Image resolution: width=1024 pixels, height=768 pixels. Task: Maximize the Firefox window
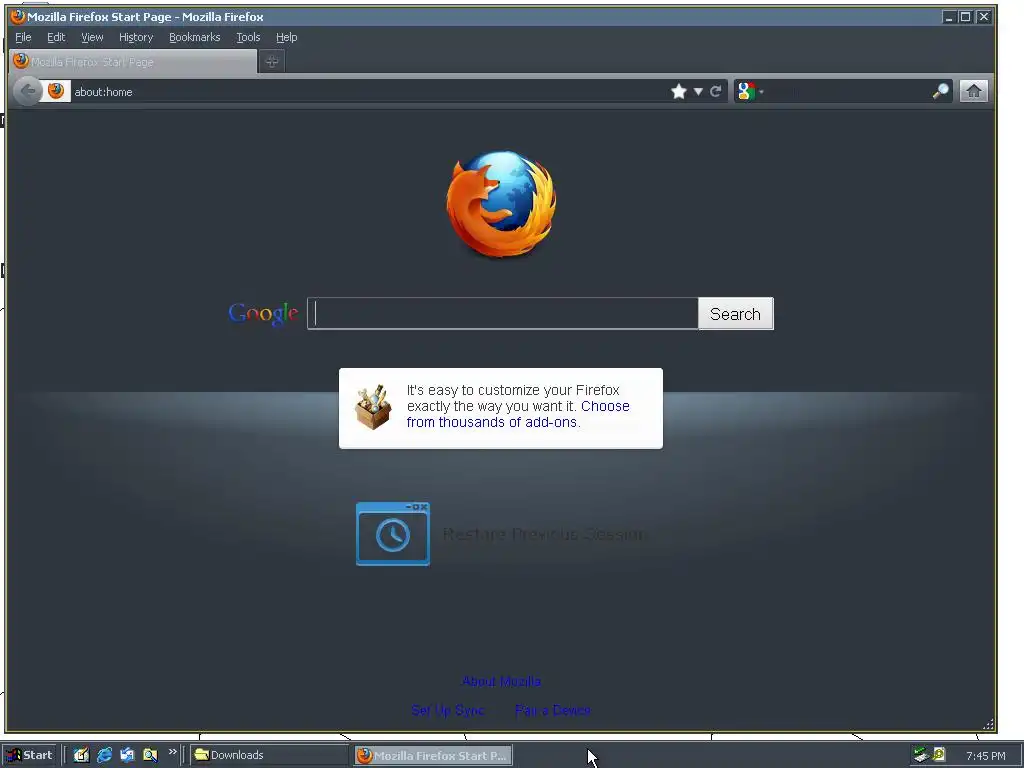965,17
